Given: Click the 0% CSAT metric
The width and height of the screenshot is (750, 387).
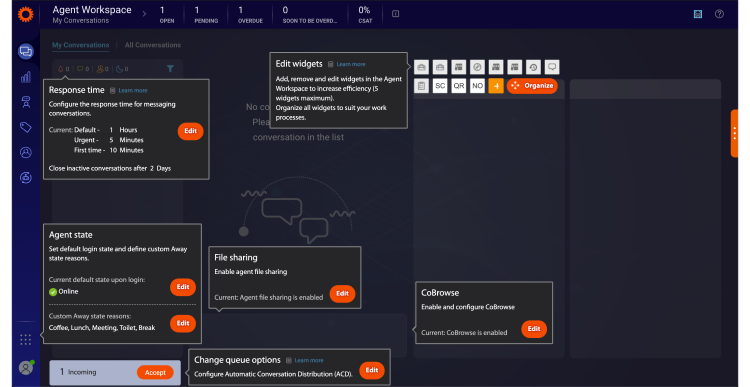Looking at the screenshot, I should tap(365, 14).
